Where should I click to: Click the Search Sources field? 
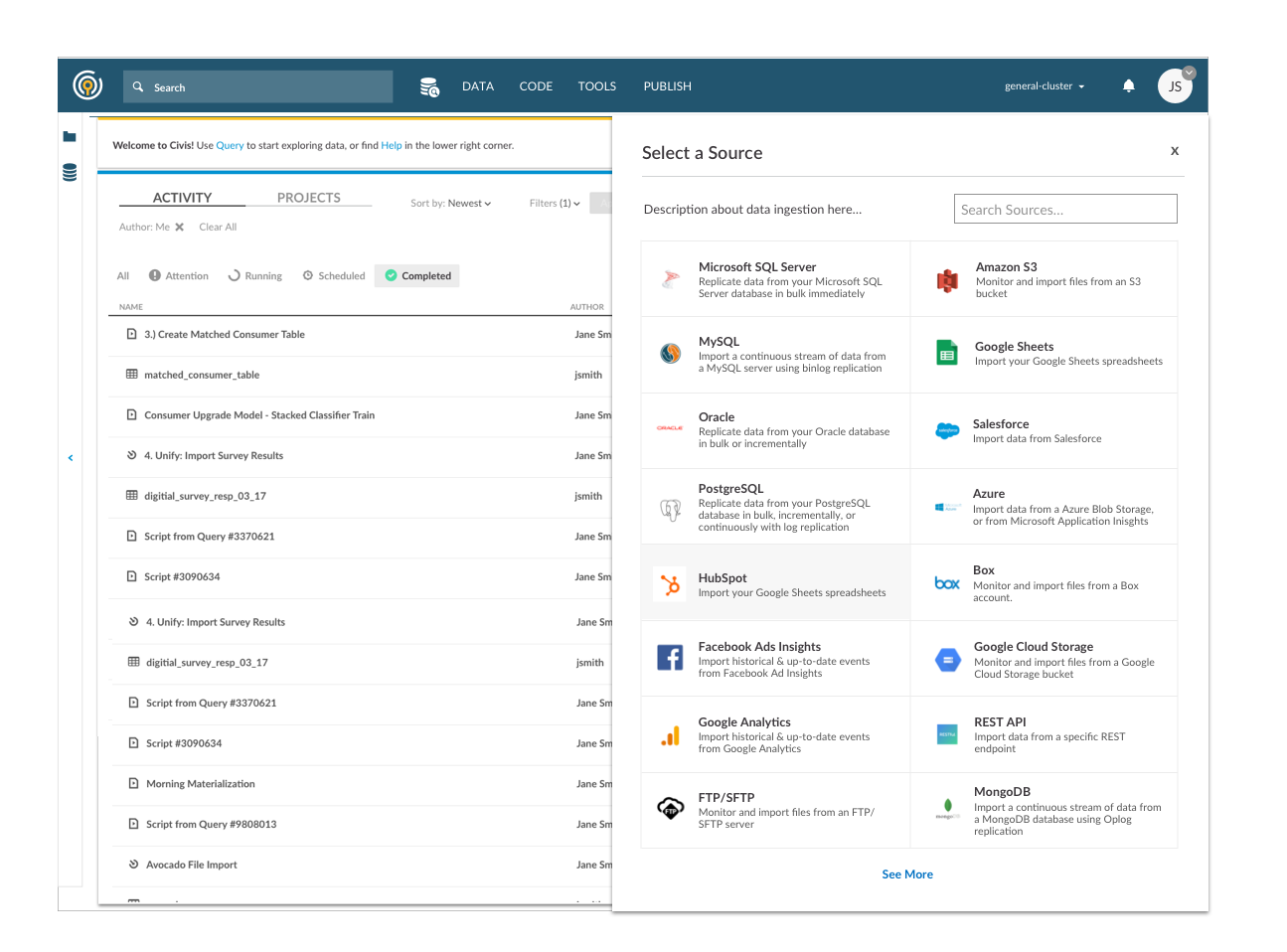pos(1065,209)
